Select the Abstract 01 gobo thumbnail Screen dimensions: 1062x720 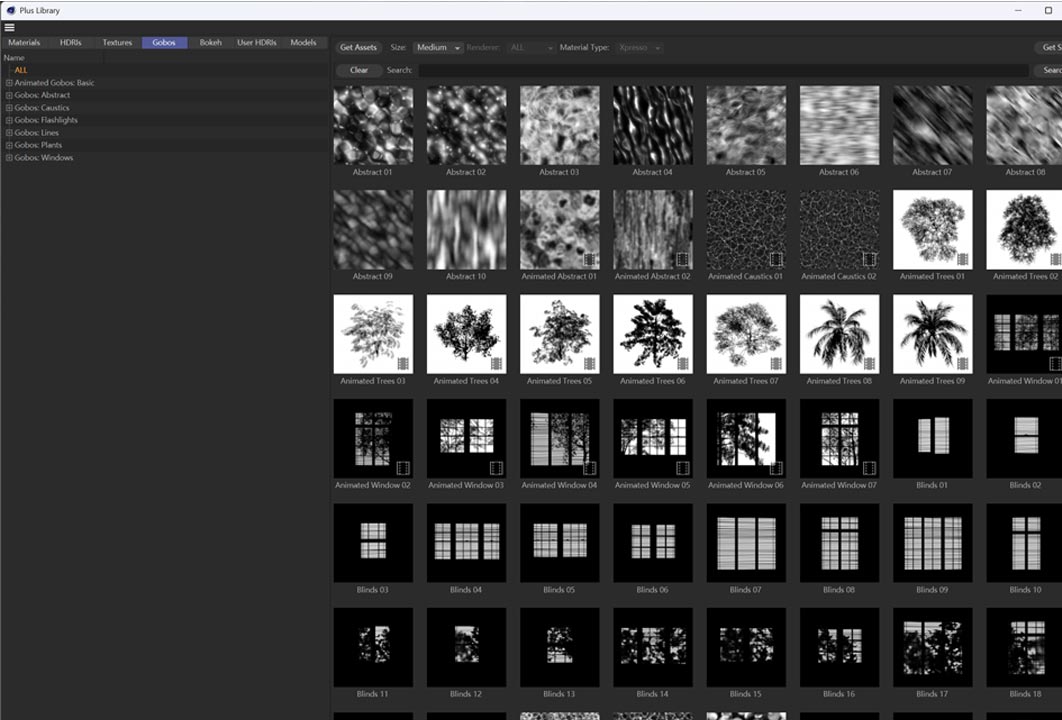coord(372,125)
